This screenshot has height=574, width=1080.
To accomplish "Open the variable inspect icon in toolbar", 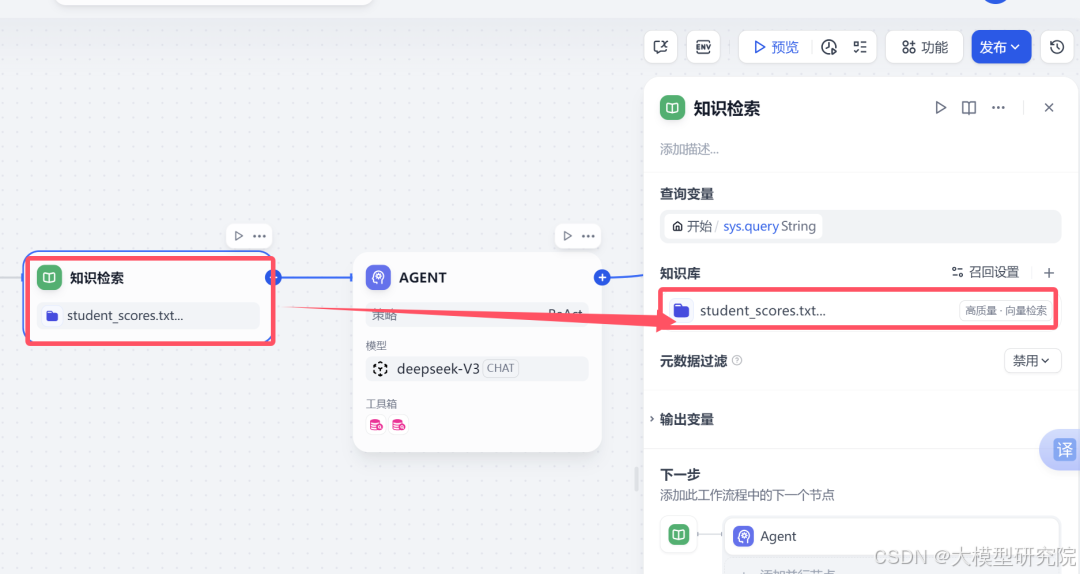I will point(661,47).
